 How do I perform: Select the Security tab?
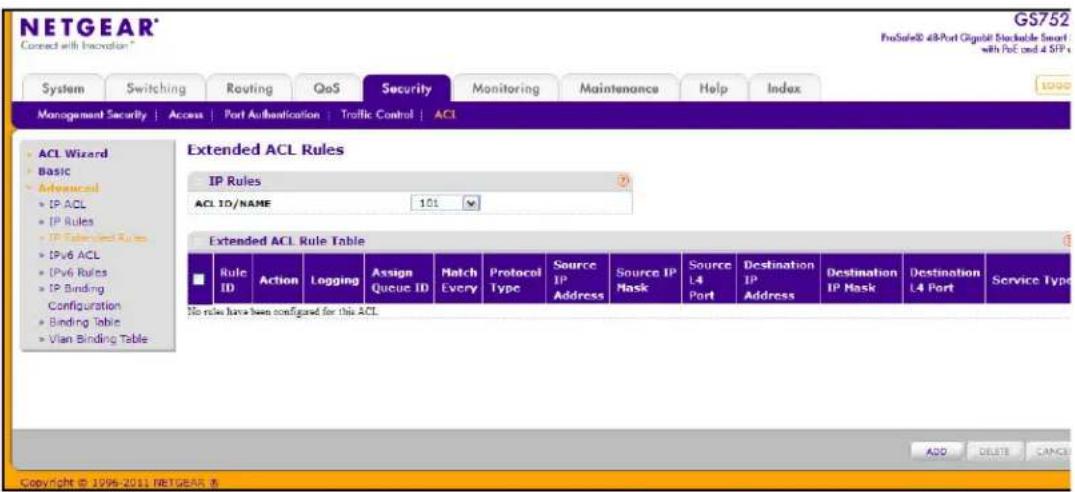tap(407, 89)
